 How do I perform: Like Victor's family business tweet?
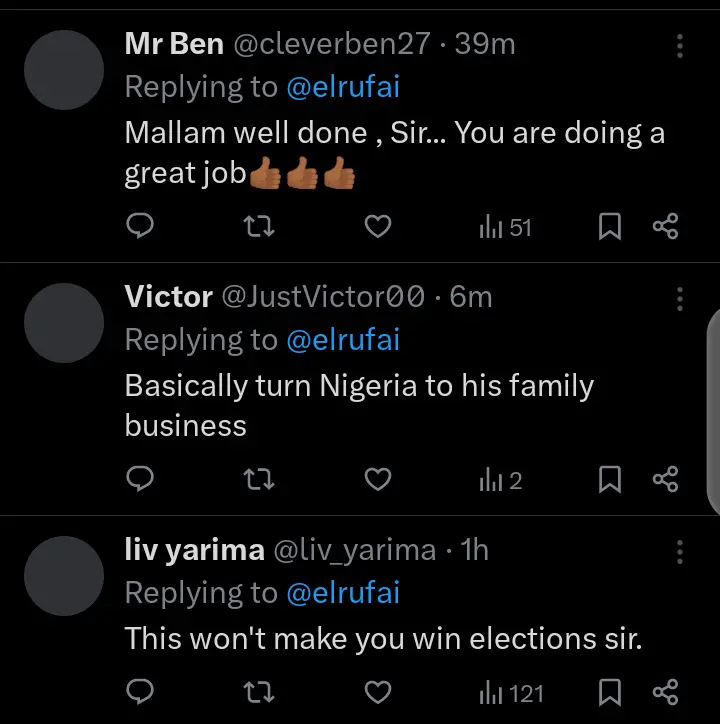pos(376,481)
